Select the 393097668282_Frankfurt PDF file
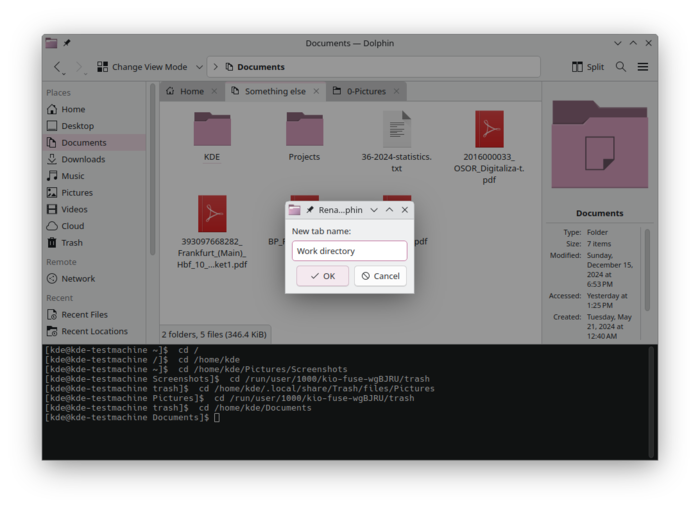Screen dimensions: 700x510 pyautogui.click(x=212, y=214)
